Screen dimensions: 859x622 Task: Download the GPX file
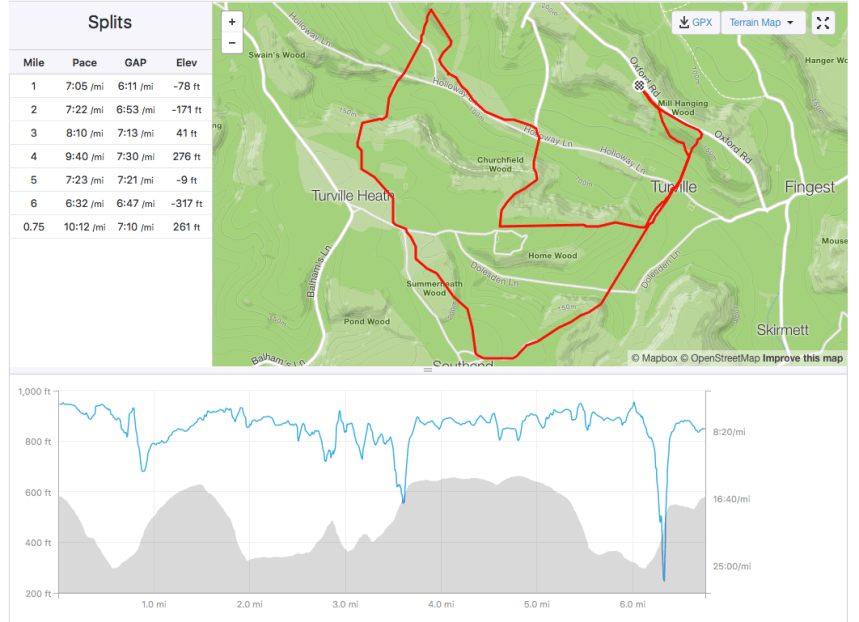[x=695, y=23]
